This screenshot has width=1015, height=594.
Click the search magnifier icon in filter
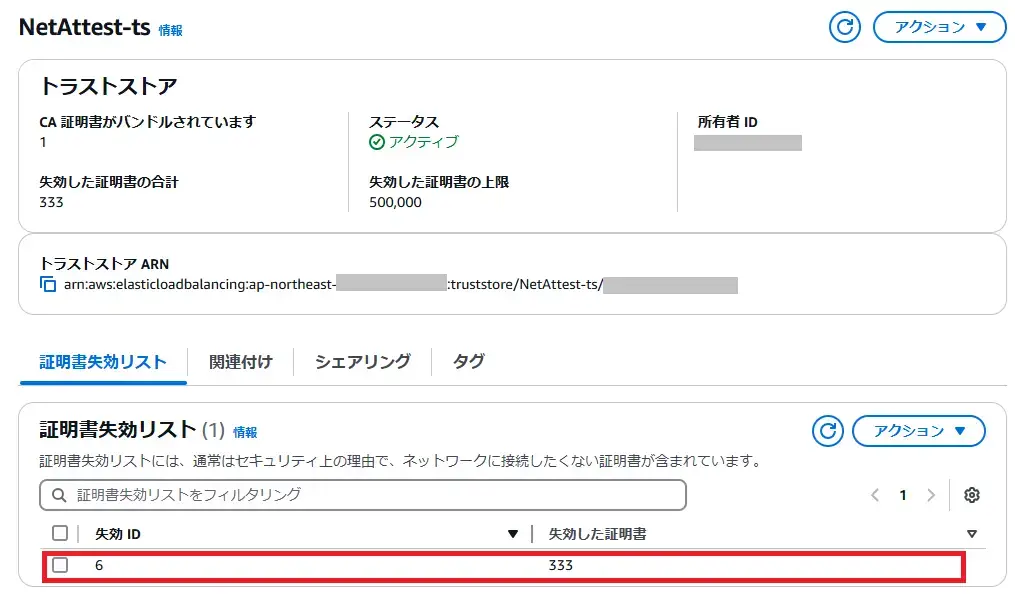(59, 495)
